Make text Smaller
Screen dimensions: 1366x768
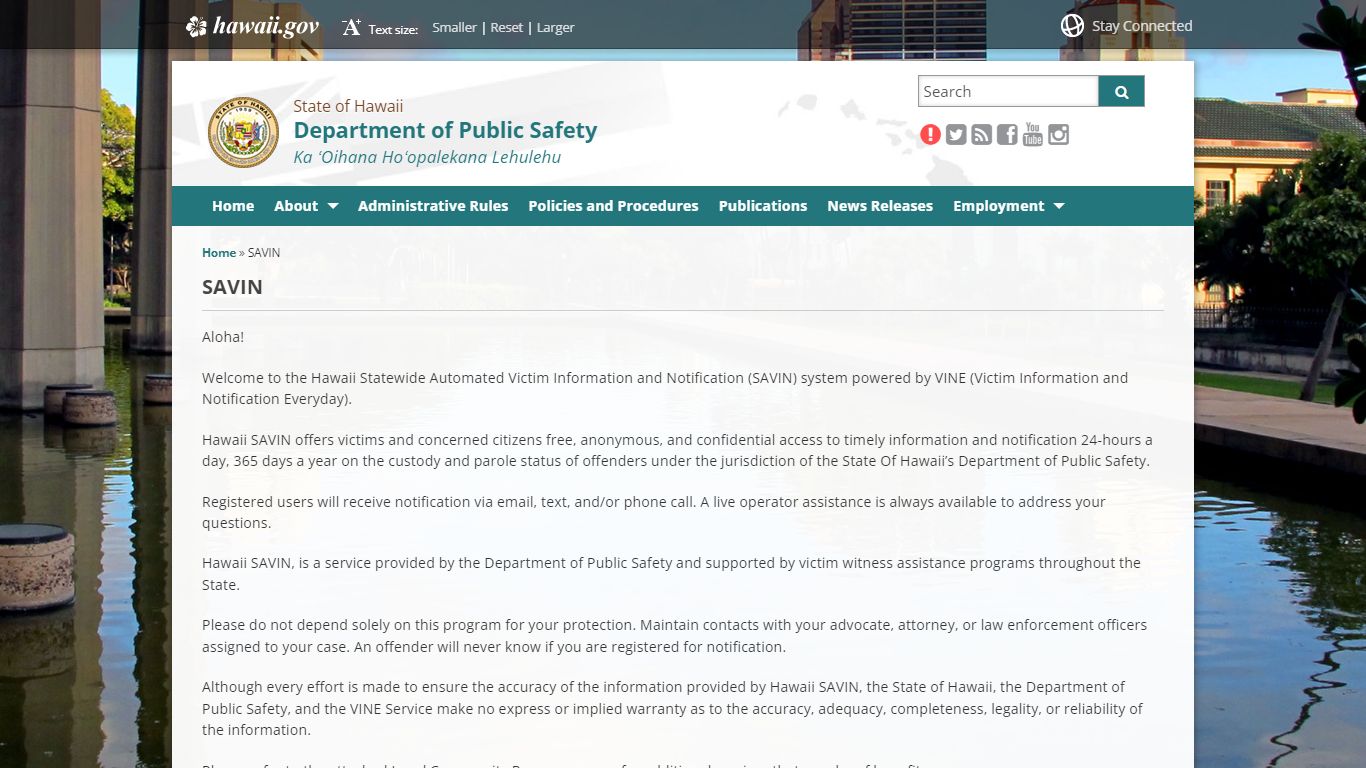point(454,28)
